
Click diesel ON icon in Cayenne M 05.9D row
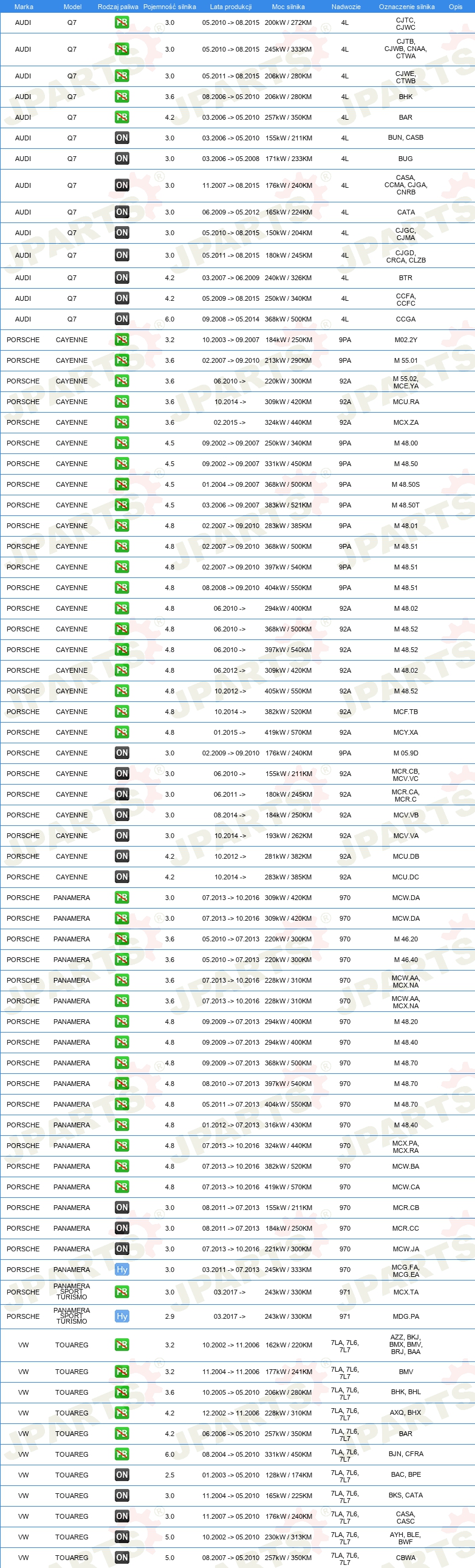(x=121, y=753)
